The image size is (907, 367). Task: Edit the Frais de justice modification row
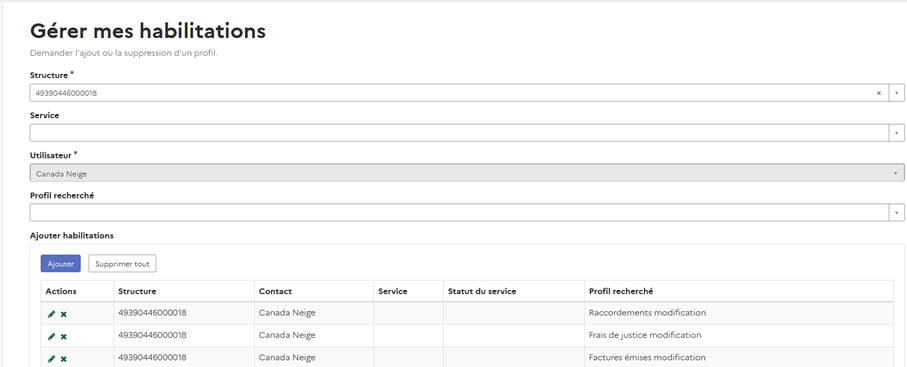click(x=51, y=336)
